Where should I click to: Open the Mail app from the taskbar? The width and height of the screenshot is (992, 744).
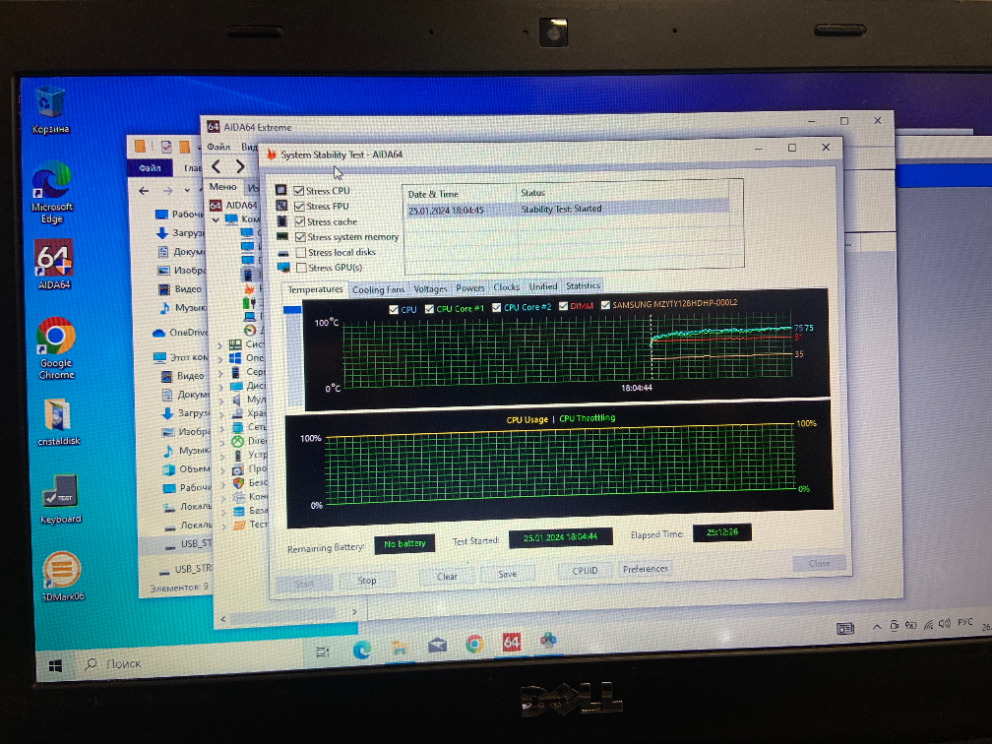click(x=437, y=645)
